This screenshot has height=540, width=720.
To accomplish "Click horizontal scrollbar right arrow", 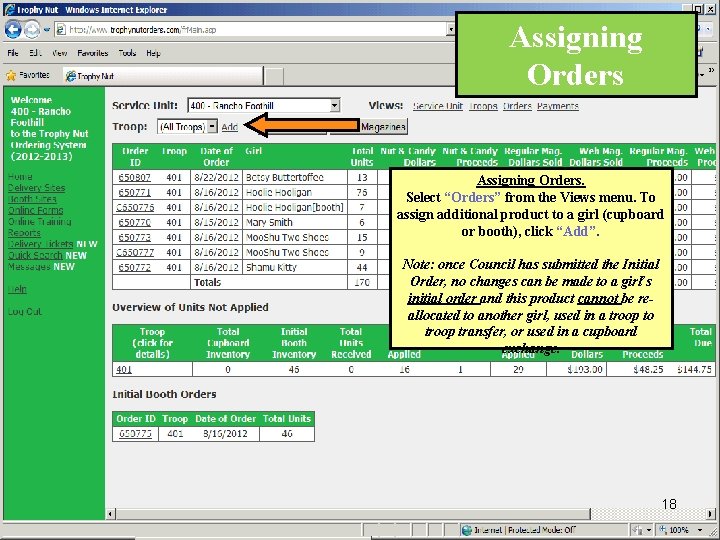I will (710, 514).
